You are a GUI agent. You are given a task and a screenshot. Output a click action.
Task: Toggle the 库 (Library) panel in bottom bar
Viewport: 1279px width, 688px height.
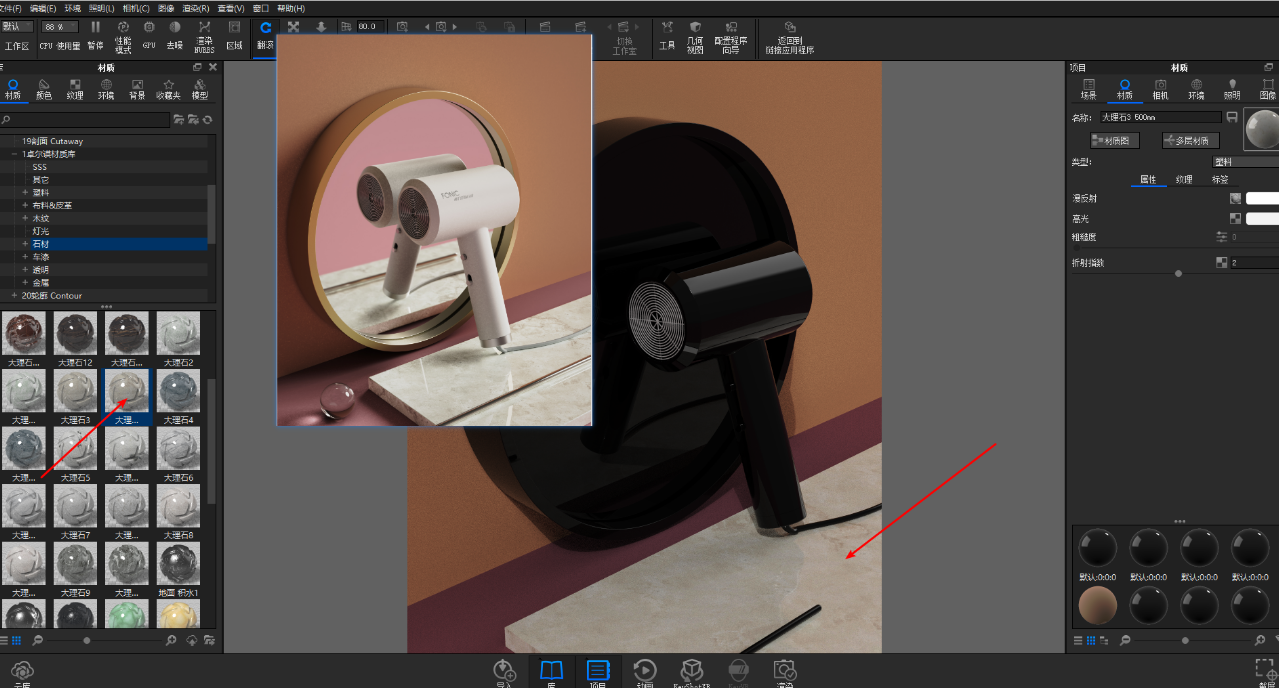pos(551,671)
